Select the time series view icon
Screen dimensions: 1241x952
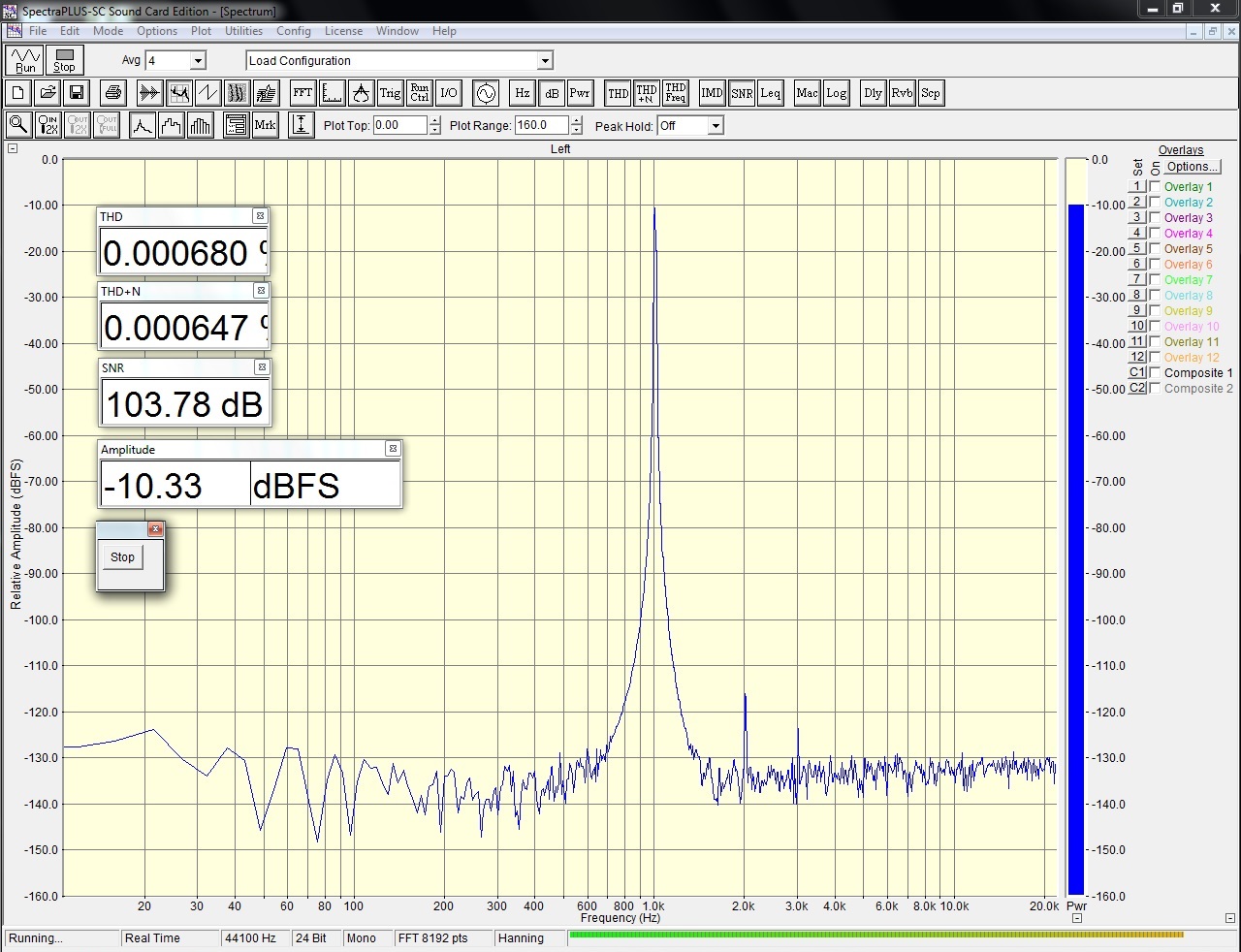(x=149, y=93)
